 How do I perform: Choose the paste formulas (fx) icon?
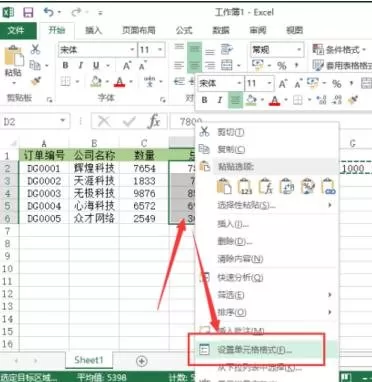tap(266, 186)
